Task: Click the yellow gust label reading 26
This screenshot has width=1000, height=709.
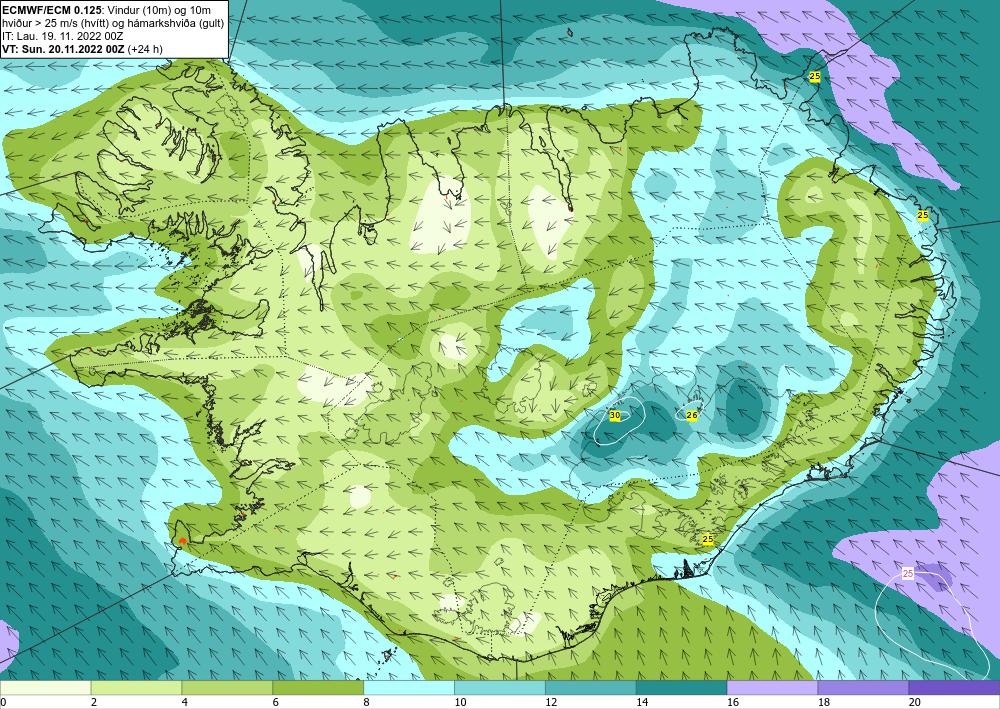Action: (x=692, y=415)
